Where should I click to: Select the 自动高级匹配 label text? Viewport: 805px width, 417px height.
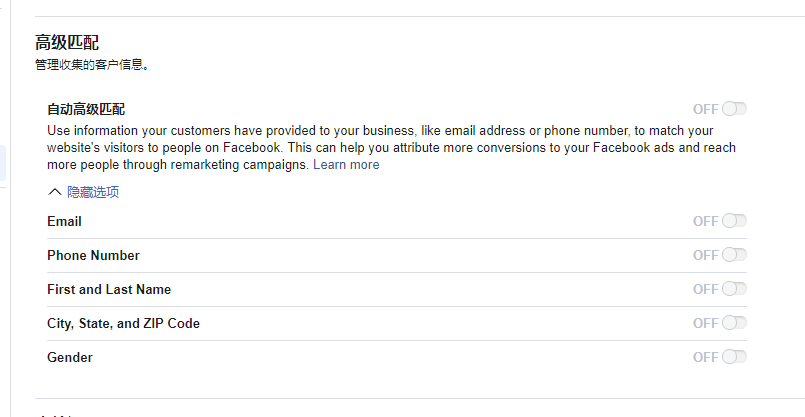pyautogui.click(x=86, y=109)
